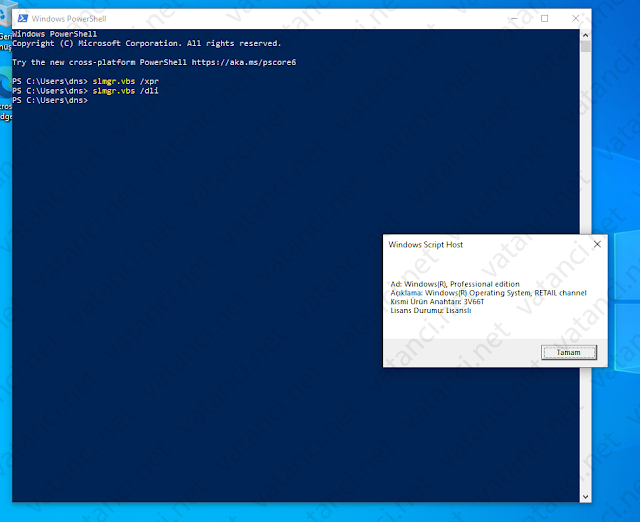Click the PowerShell scrollbar up arrow
640x522 pixels.
tap(585, 36)
